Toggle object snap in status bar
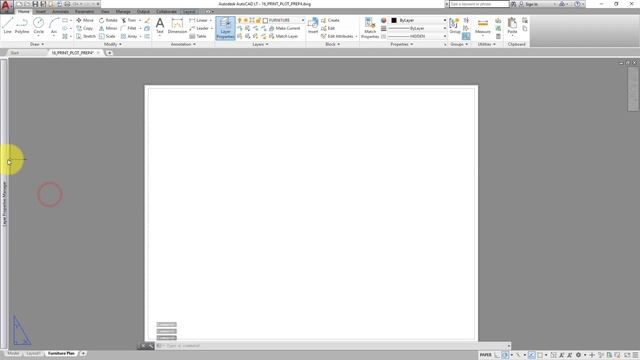Screen dimensions: 640x360 (540, 355)
